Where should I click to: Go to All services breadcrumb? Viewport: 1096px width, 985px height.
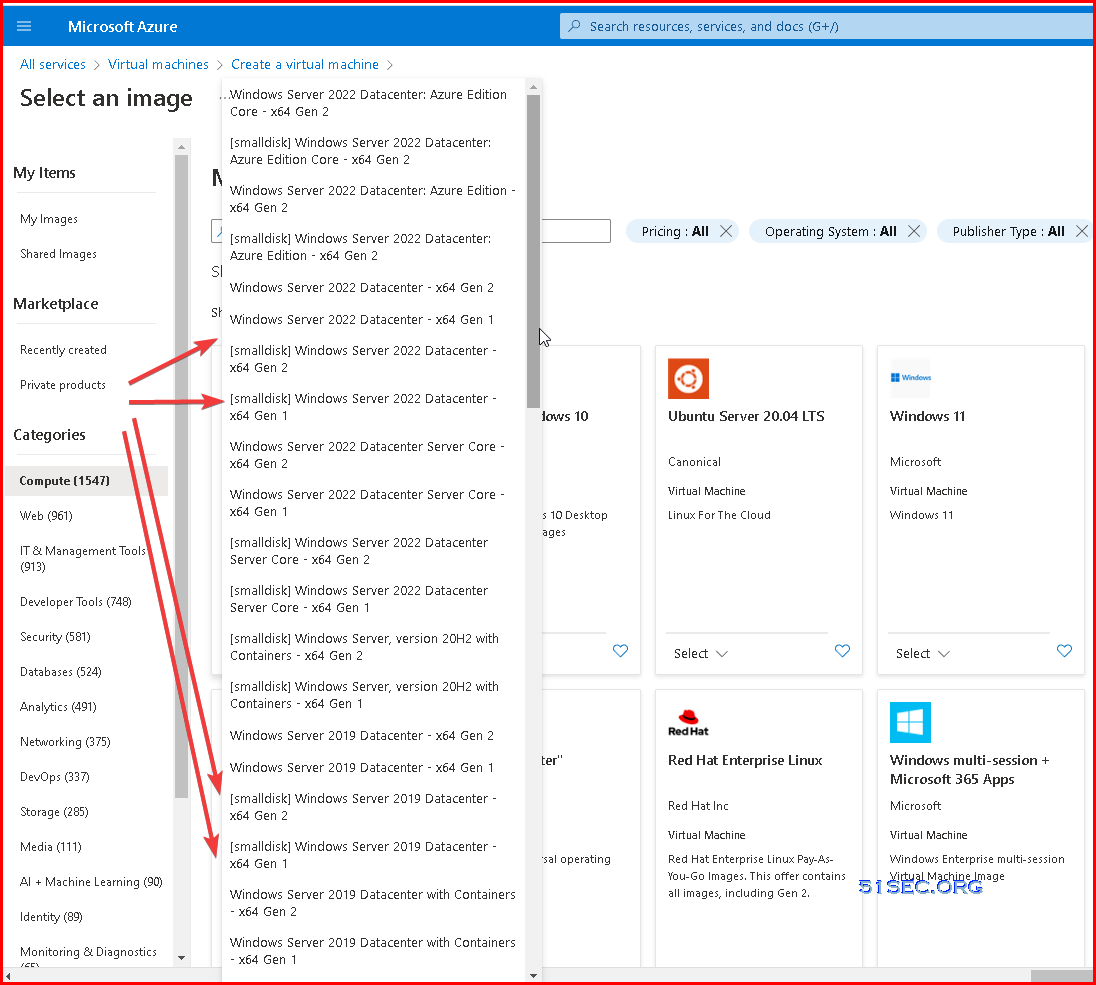coord(52,64)
